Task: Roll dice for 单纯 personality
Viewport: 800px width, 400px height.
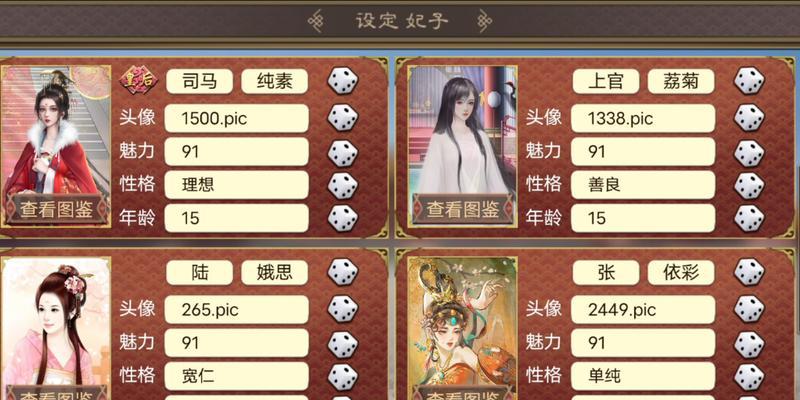Action: (x=749, y=377)
